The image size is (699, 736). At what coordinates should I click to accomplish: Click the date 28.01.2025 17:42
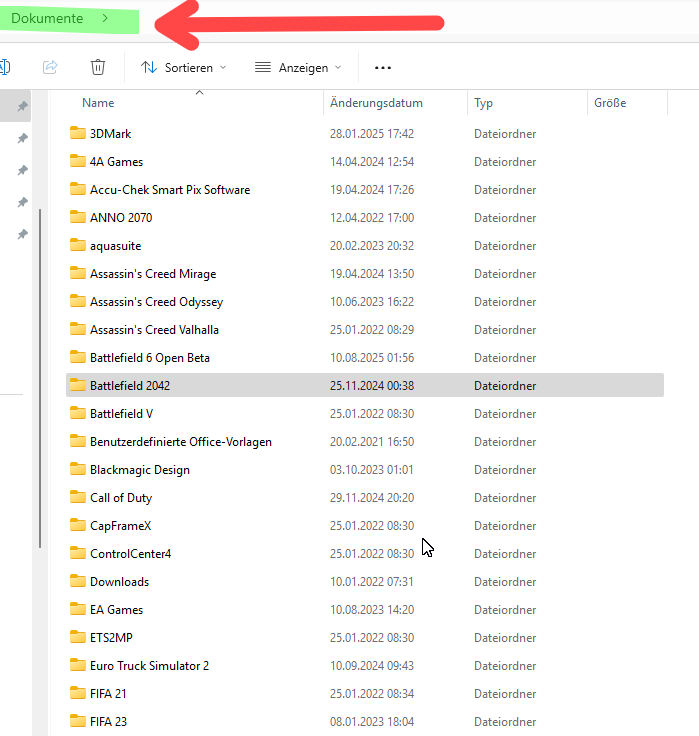click(372, 134)
